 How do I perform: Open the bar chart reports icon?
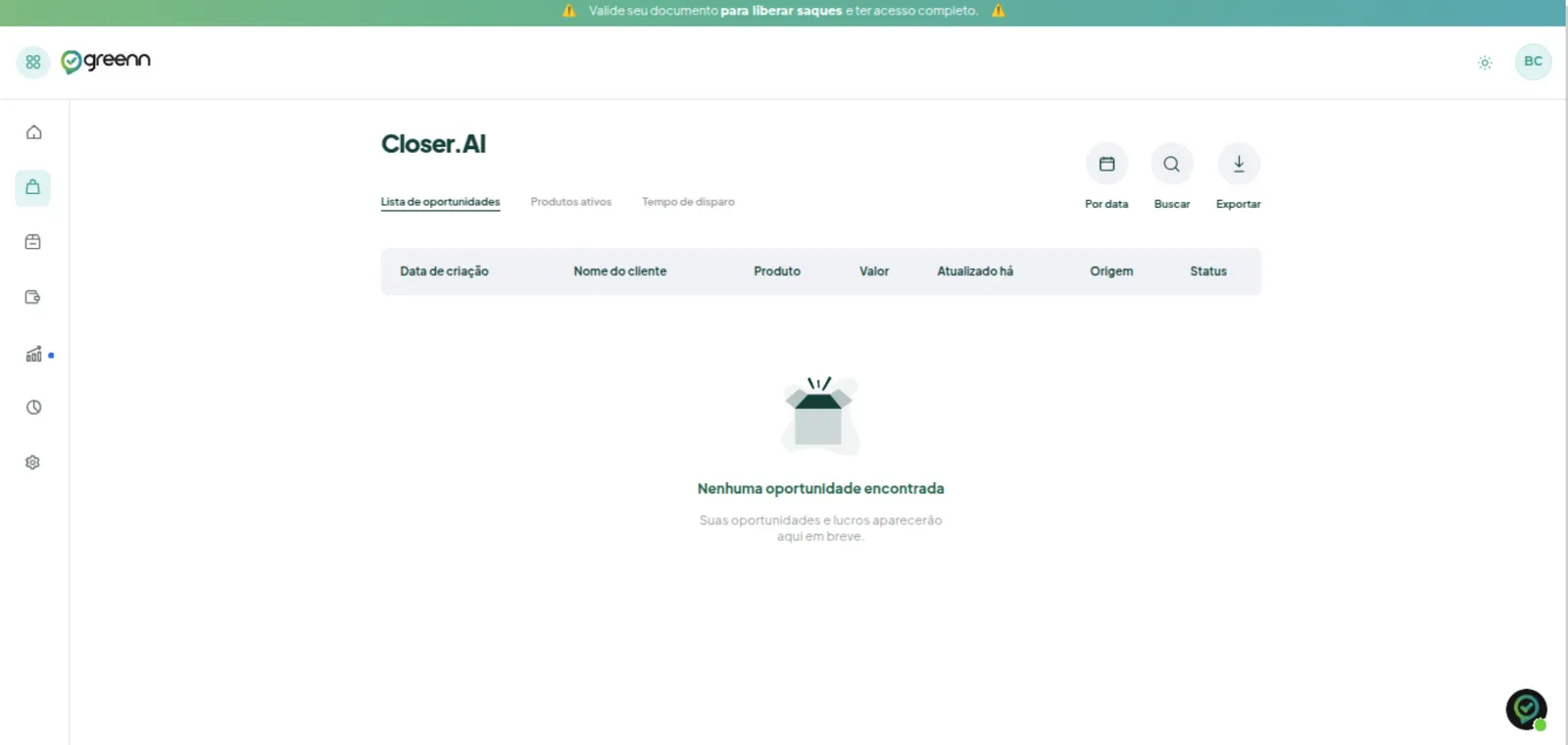tap(33, 354)
